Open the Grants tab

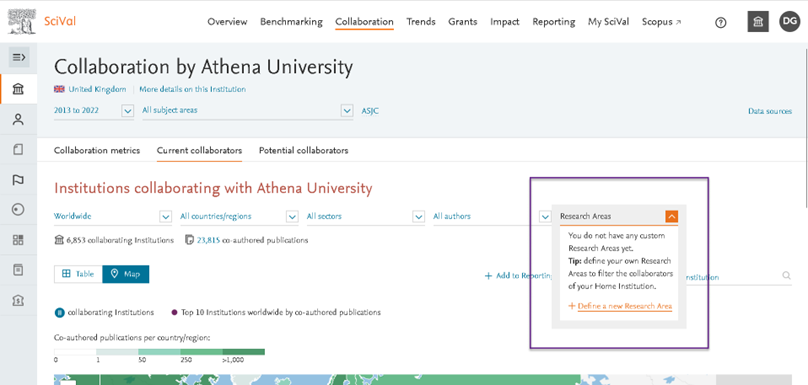click(x=463, y=22)
